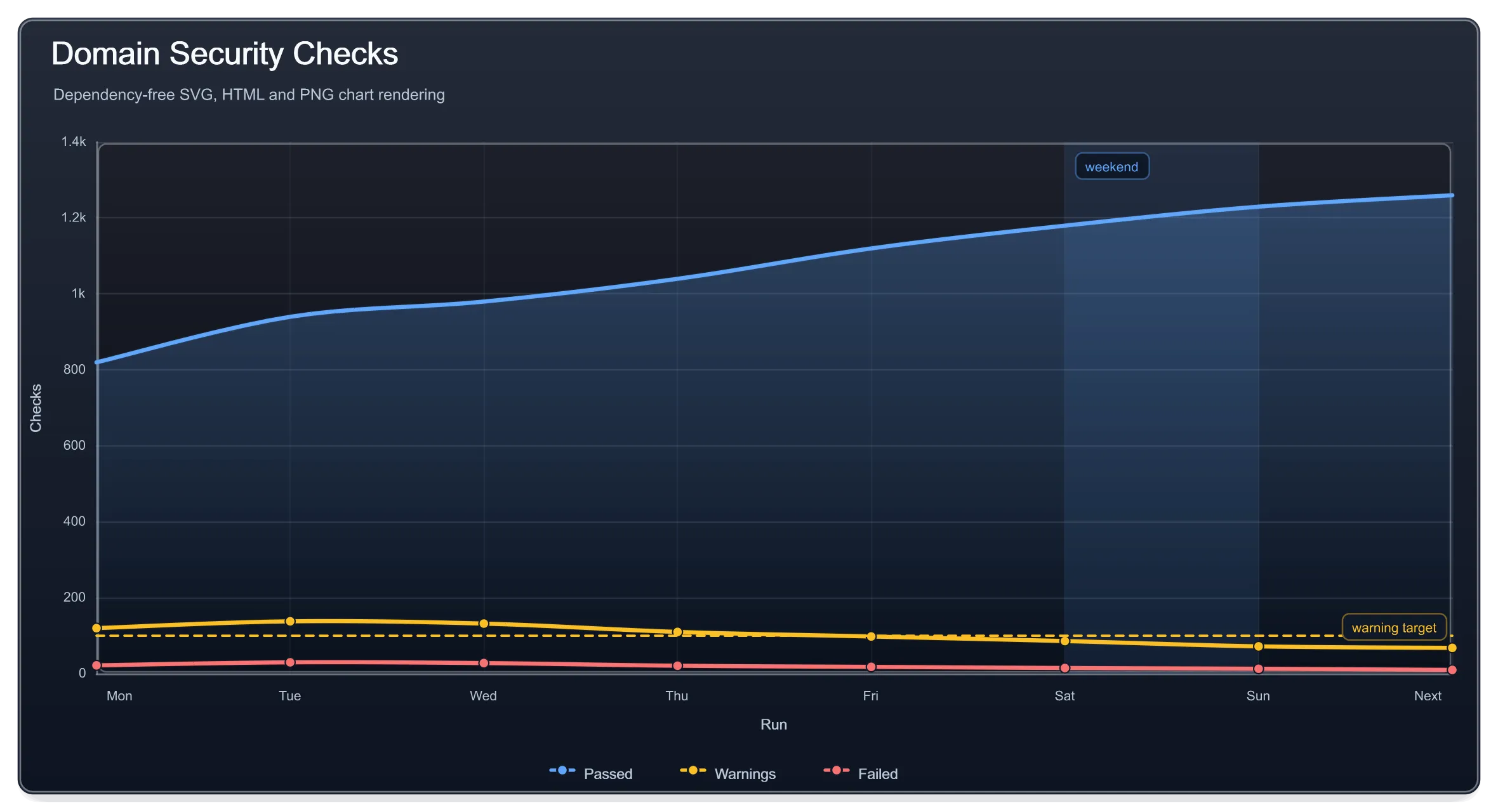Click the Sat x-axis label
Viewport: 1498px width, 812px height.
[1064, 695]
